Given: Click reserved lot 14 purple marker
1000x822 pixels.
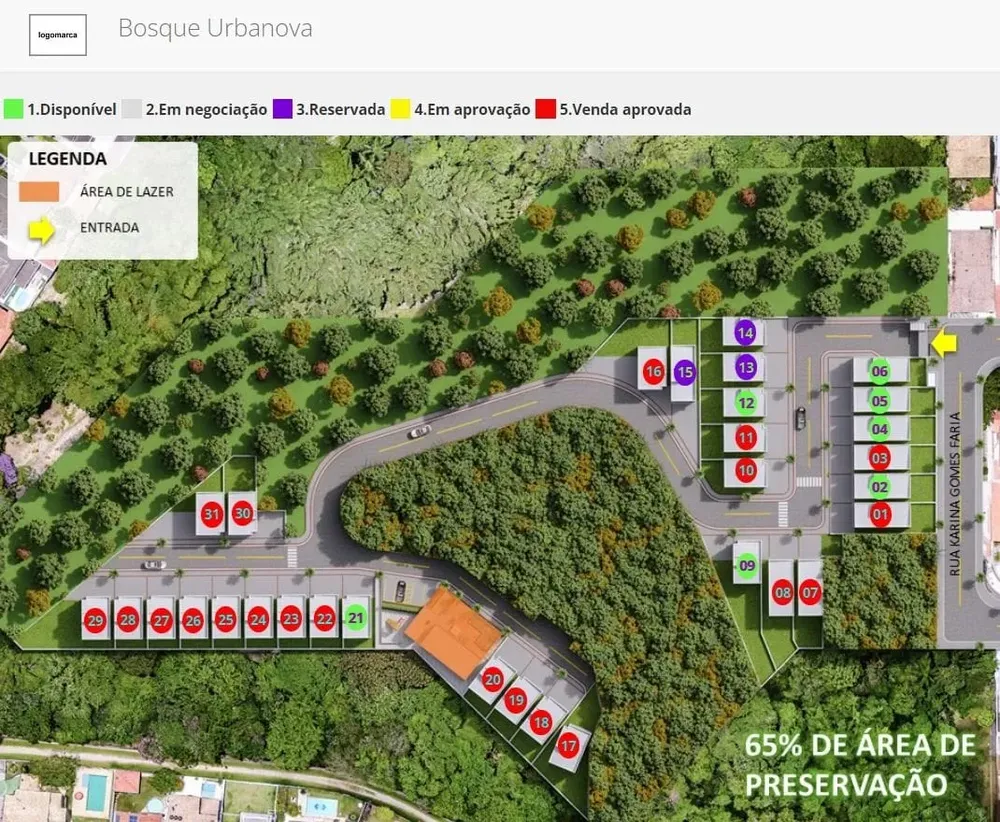Looking at the screenshot, I should tap(745, 333).
